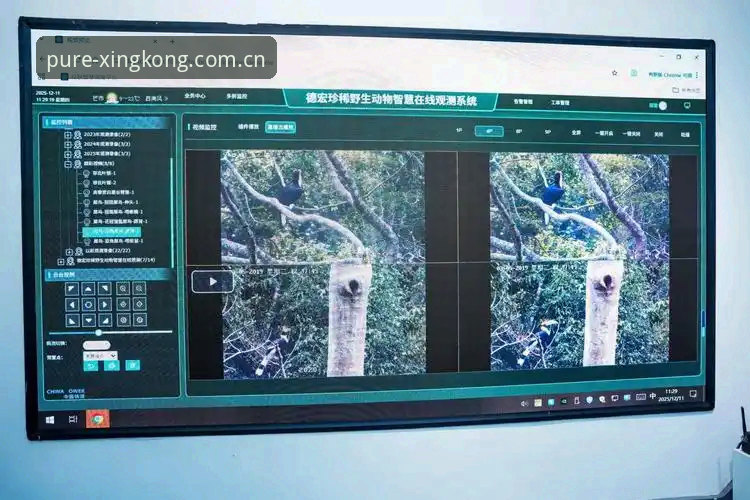
Task: Click the PTZ speed slider handle
Action: tap(99, 332)
